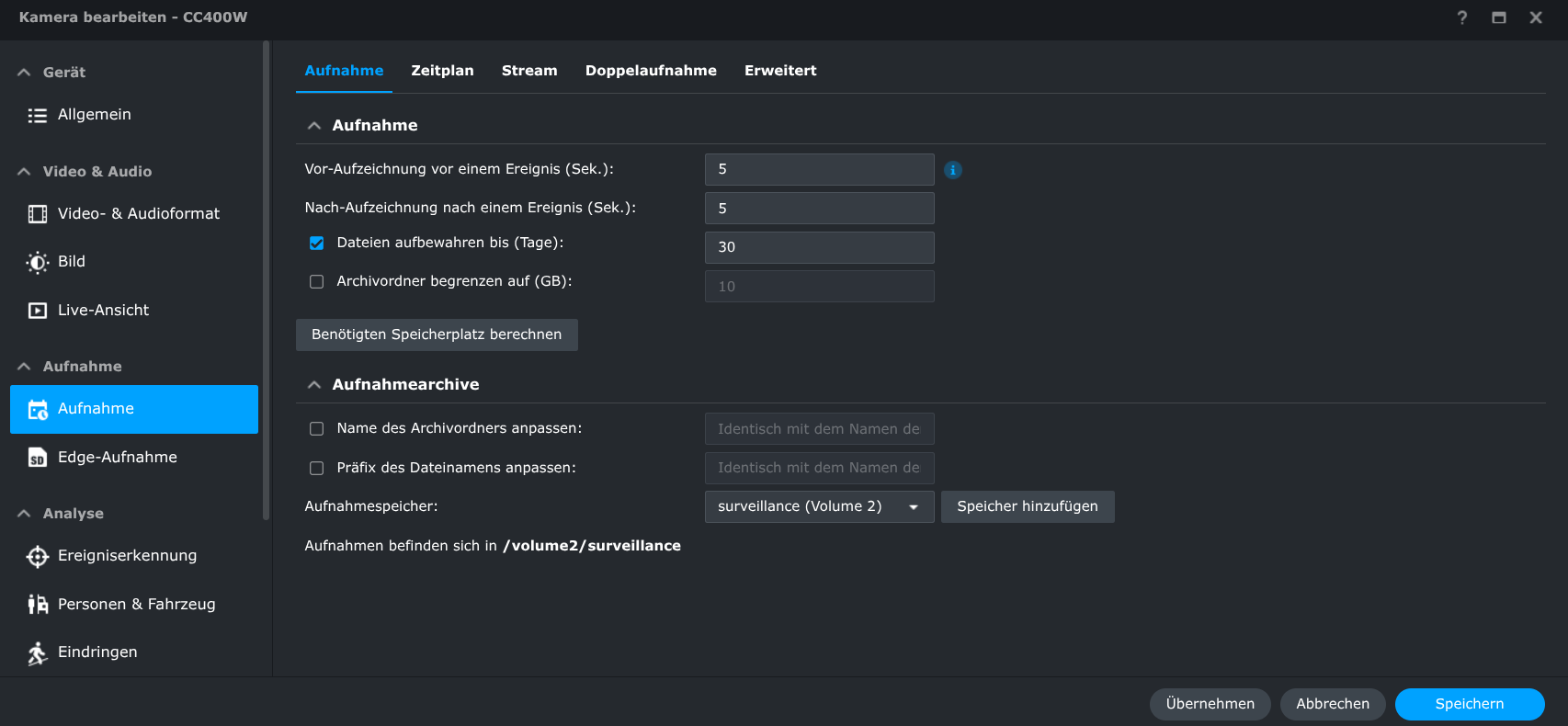Open the Eindringen running person icon

coord(37,652)
